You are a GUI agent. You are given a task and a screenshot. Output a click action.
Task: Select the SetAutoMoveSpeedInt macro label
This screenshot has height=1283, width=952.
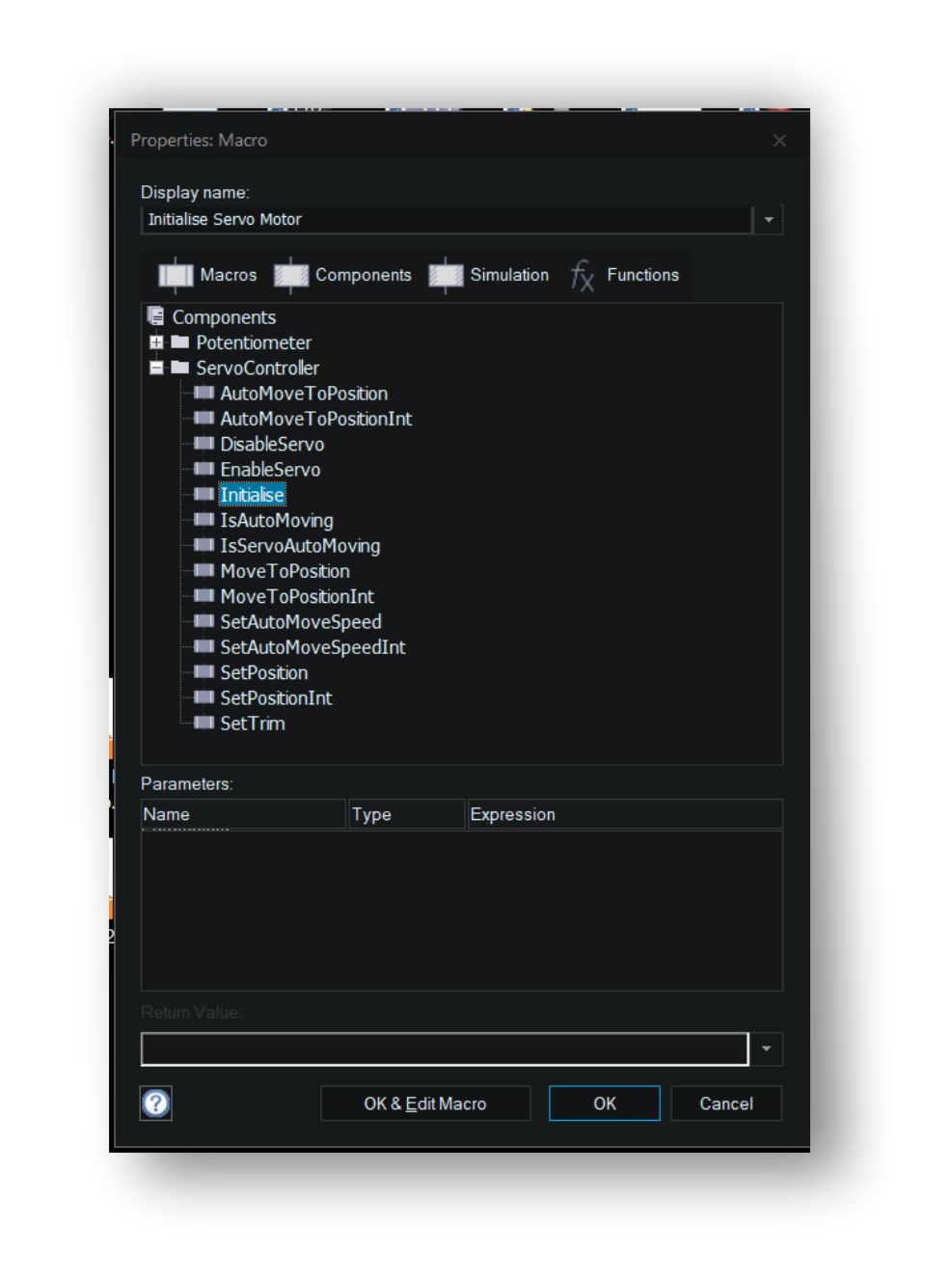pos(313,647)
